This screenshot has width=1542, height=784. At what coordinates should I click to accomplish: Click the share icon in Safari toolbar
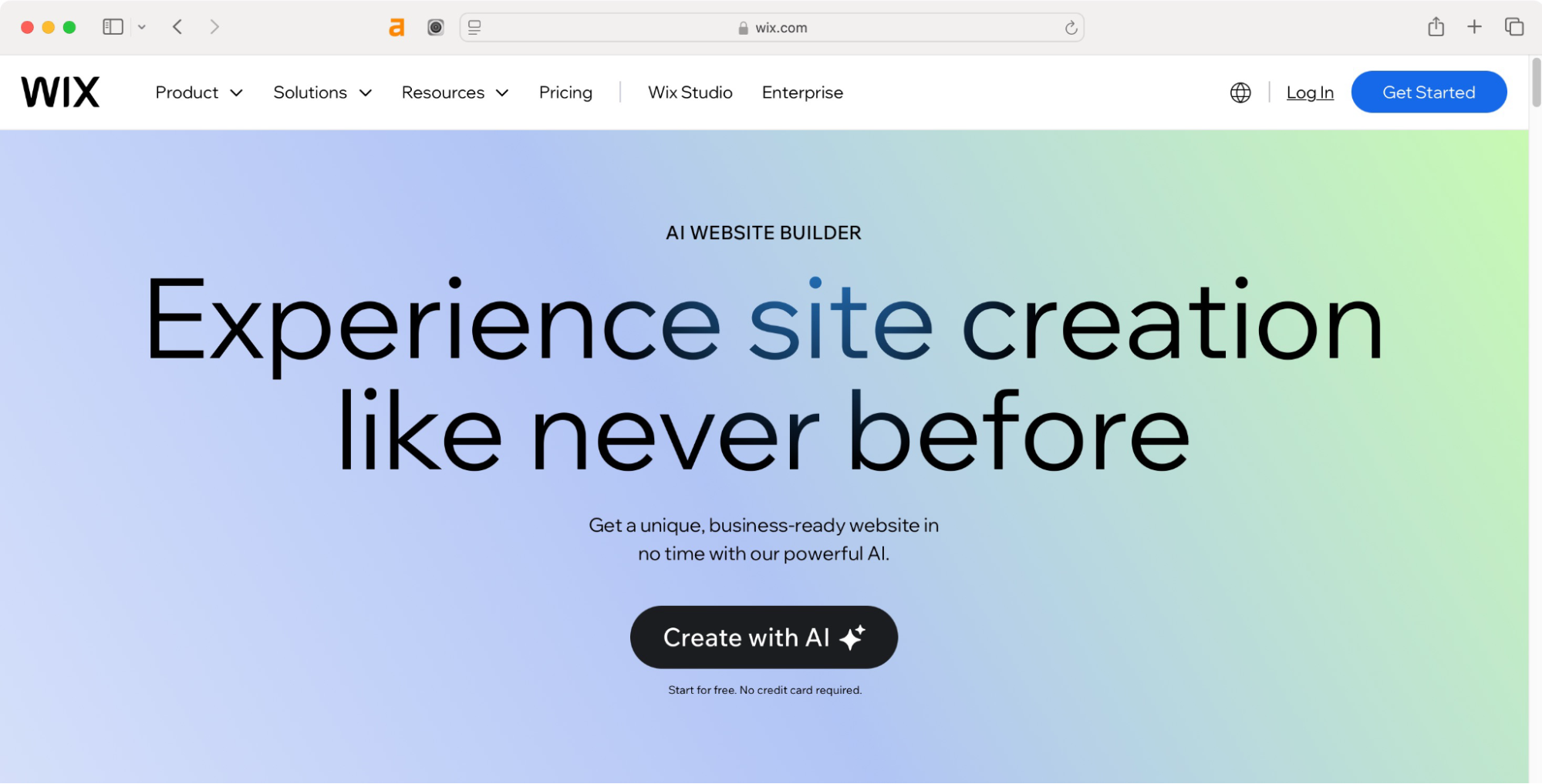coord(1436,26)
